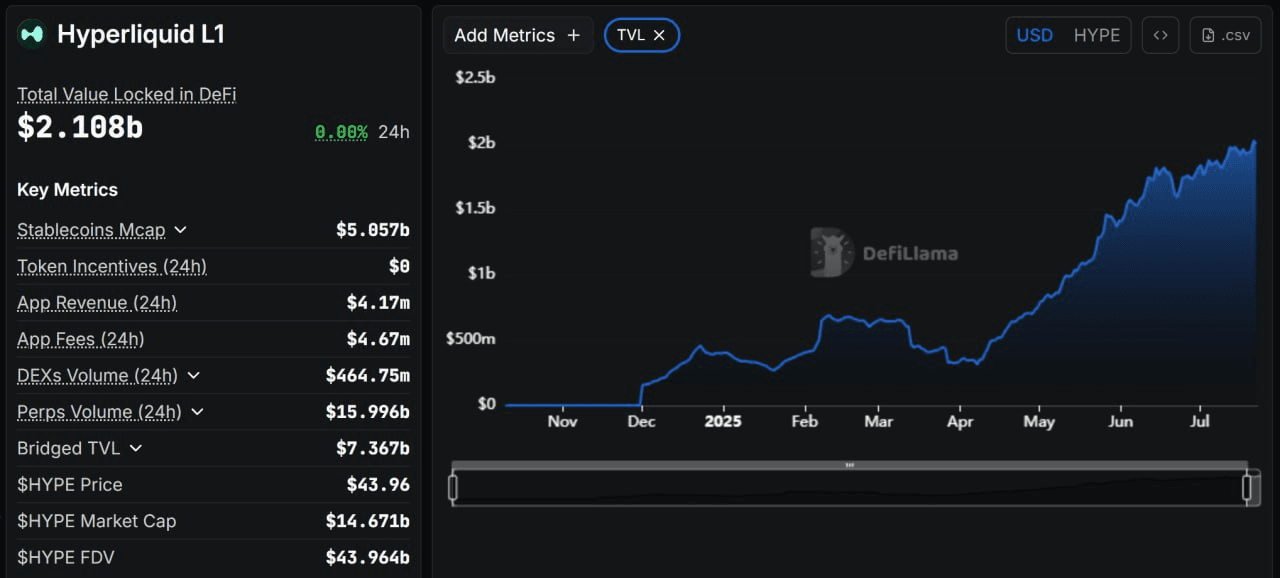Switch chart denomination to HYPE
Screen dimensions: 1280x578
(x=1097, y=35)
